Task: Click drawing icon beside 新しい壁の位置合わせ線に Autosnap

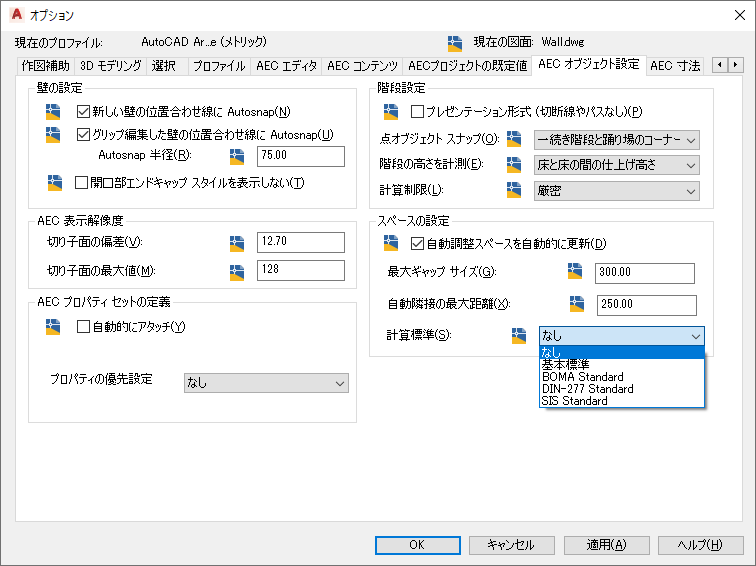Action: pyautogui.click(x=53, y=112)
